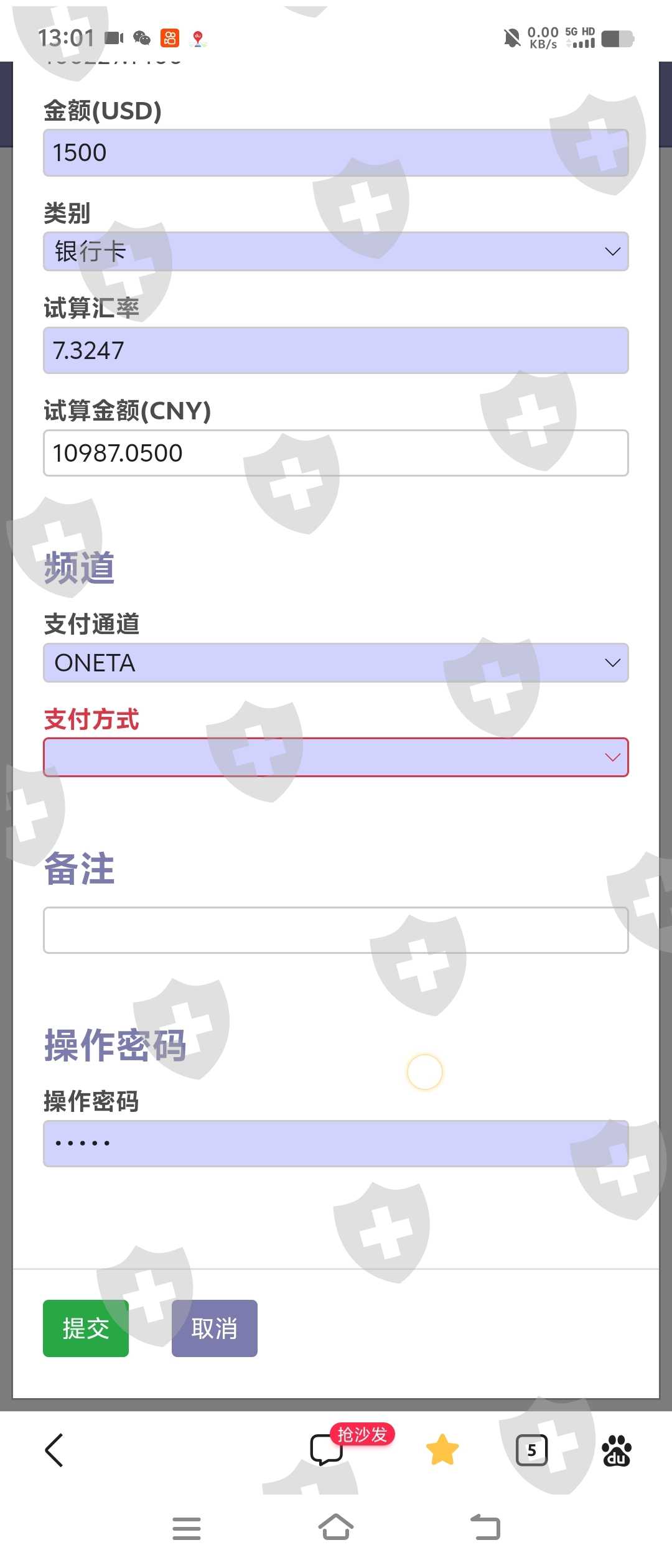Select the 试算金额(CNY) field
The height and width of the screenshot is (1568, 672).
pyautogui.click(x=336, y=453)
